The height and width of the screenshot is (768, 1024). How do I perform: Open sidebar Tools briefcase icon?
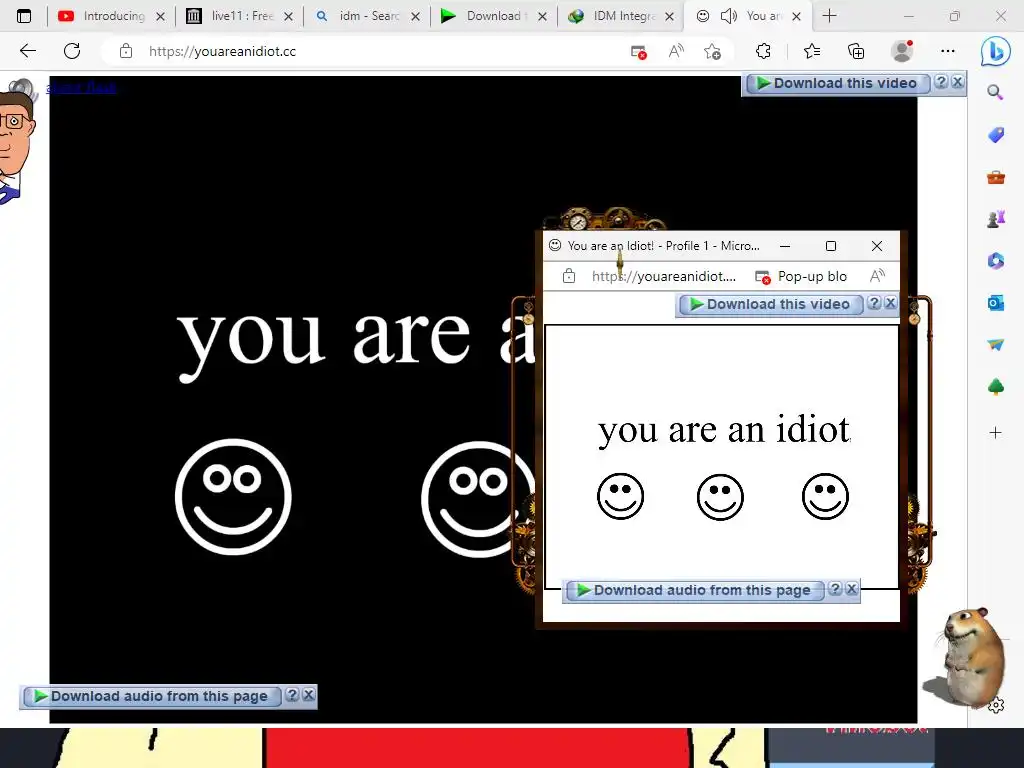pos(995,177)
